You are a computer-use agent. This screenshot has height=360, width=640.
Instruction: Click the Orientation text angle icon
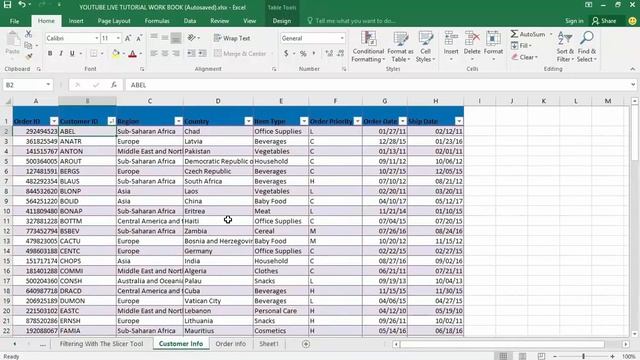point(191,38)
